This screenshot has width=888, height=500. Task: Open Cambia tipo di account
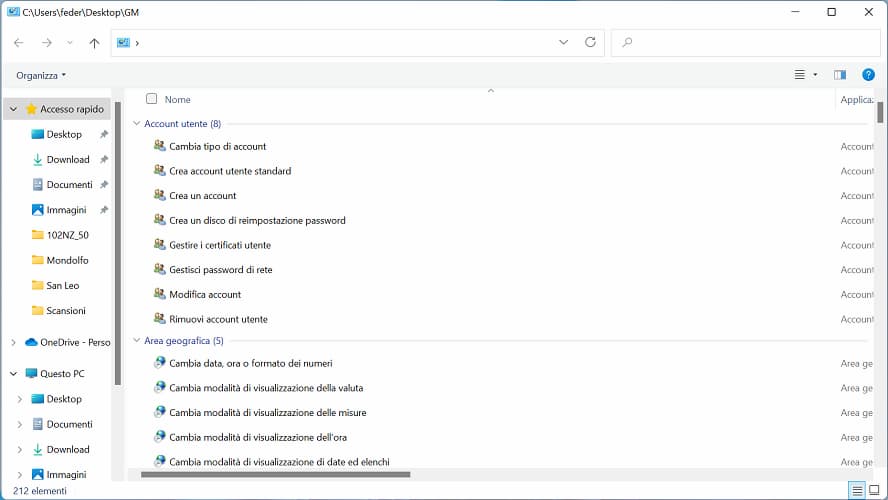217,146
